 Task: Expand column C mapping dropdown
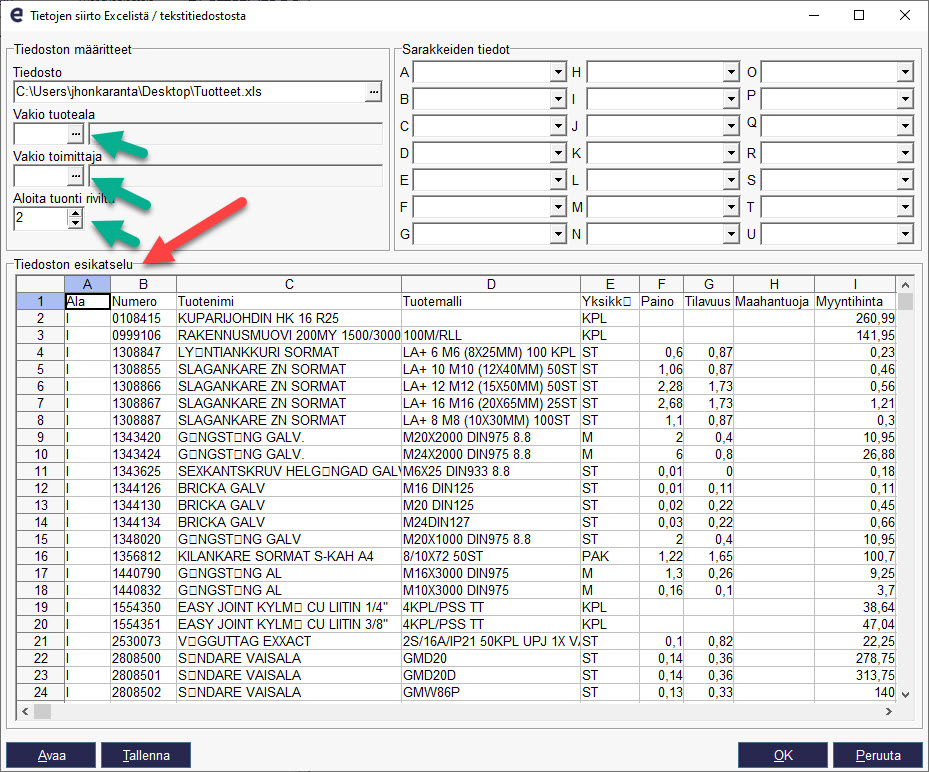tap(558, 126)
